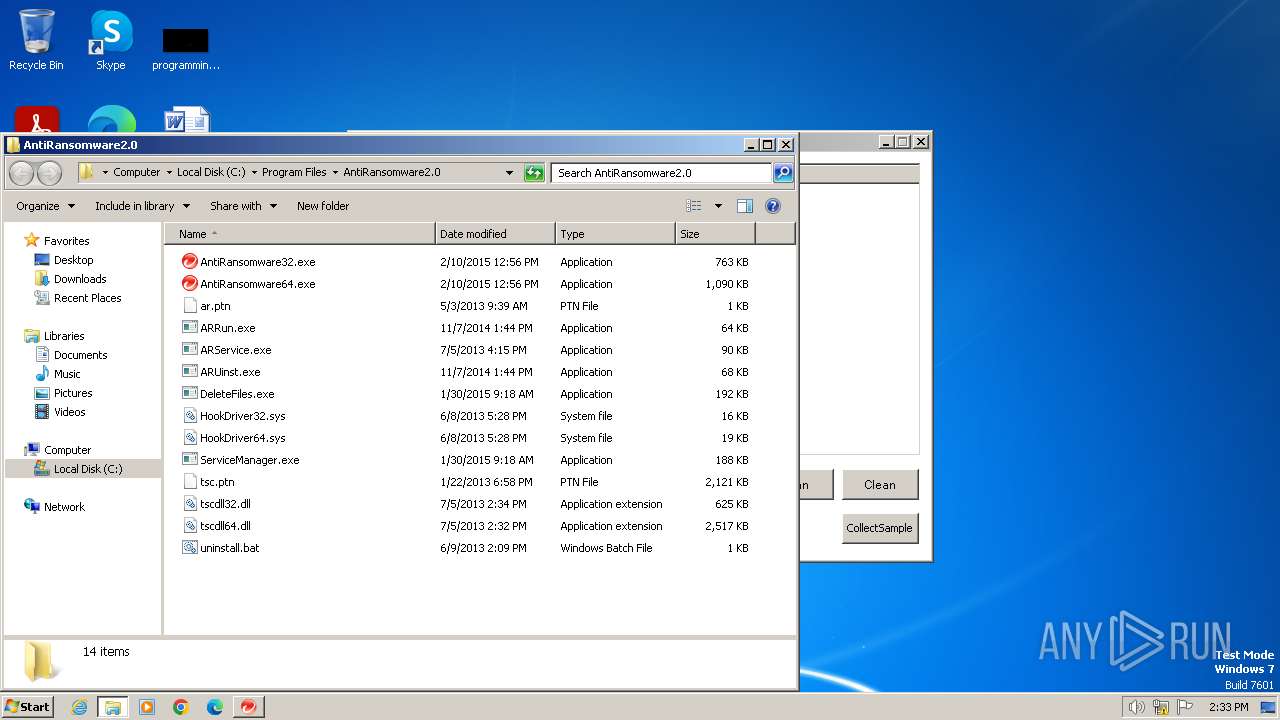Screen dimensions: 1280x720
Task: Click the uninstall.bat file icon
Action: pyautogui.click(x=190, y=548)
